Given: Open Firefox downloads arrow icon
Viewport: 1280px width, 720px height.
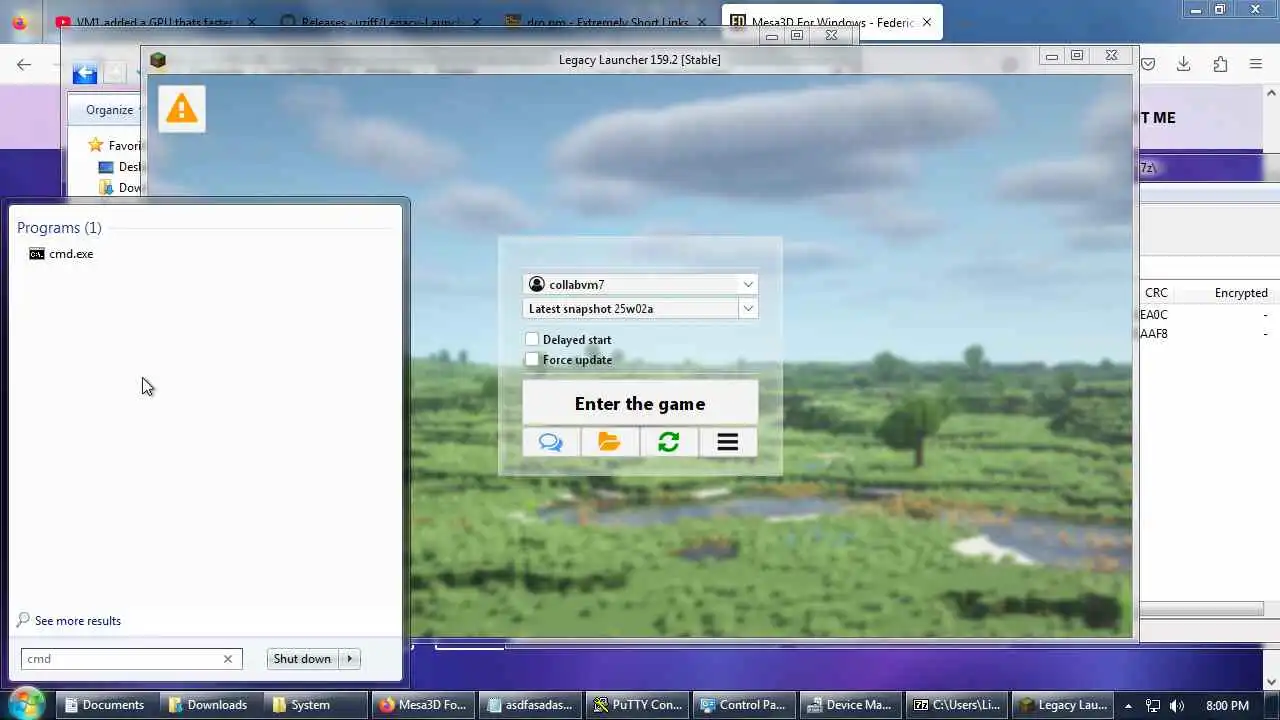Looking at the screenshot, I should pos(1183,64).
